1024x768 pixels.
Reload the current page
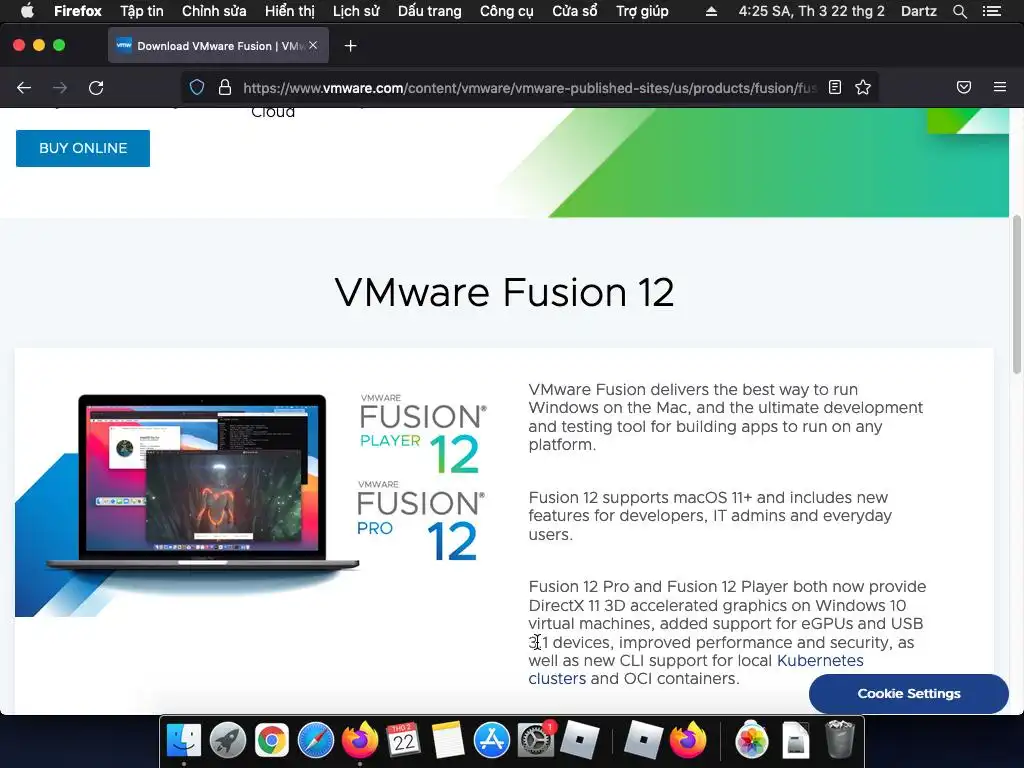(x=96, y=88)
